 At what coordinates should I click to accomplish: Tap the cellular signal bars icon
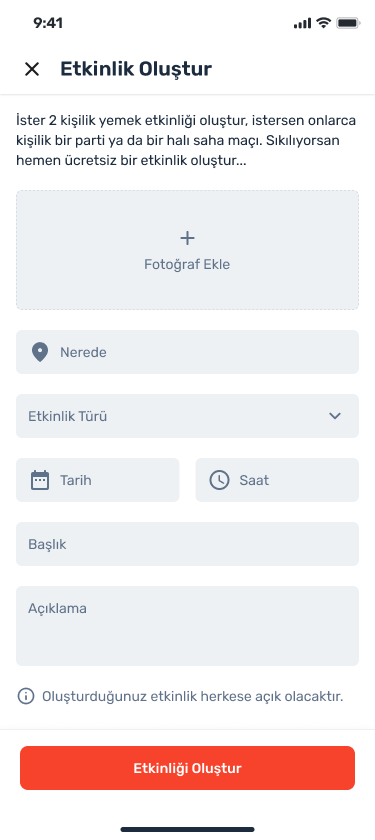302,23
